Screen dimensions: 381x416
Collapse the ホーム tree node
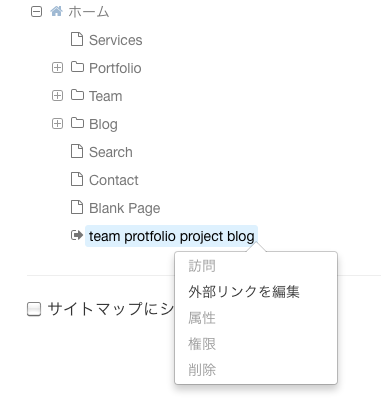[x=36, y=12]
